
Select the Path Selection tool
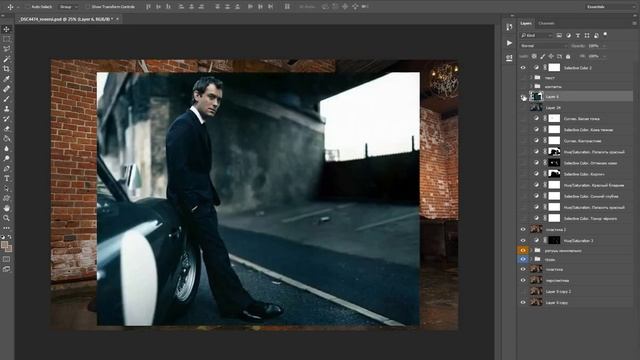pyautogui.click(x=7, y=189)
